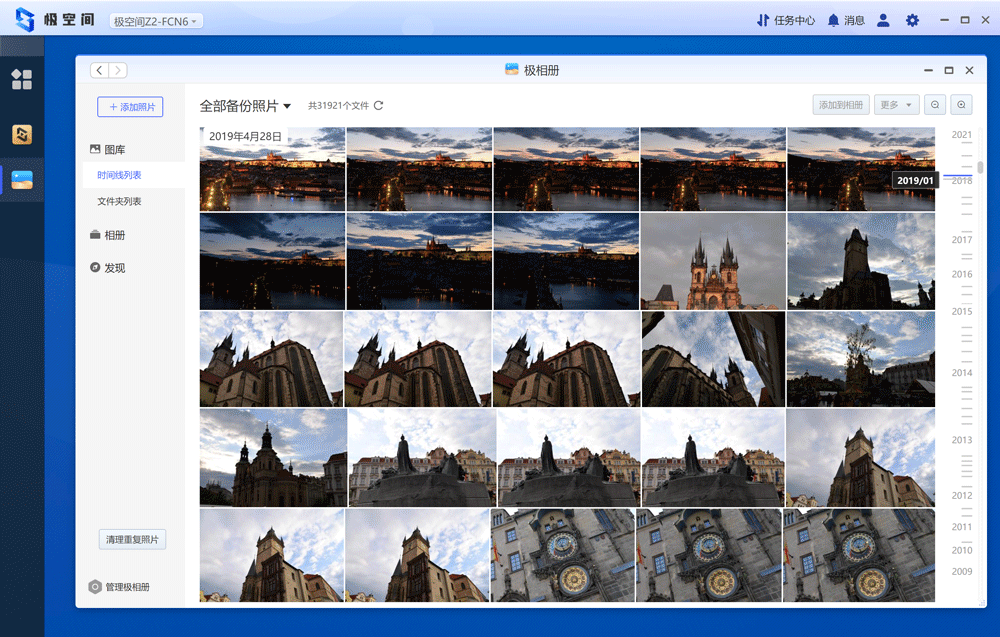Click 清理重复照片 button

[132, 539]
